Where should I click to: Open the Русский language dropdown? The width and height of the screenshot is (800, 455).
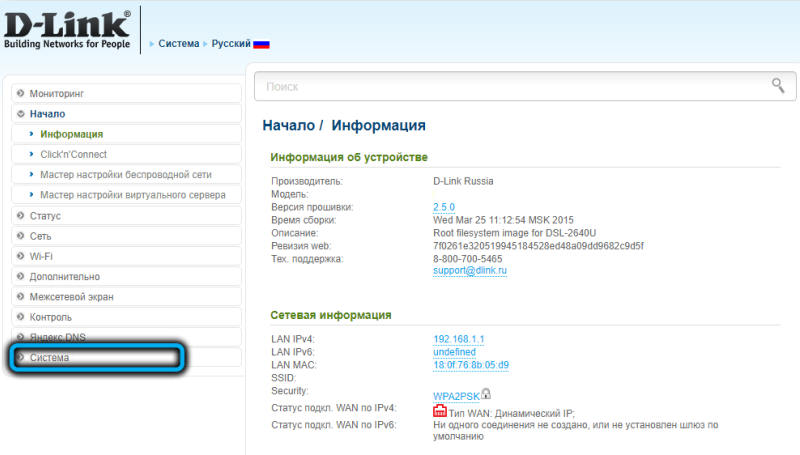coord(230,44)
